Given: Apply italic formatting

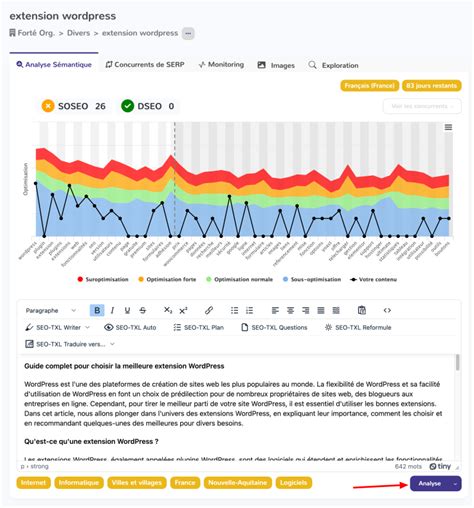Looking at the screenshot, I should click(112, 310).
